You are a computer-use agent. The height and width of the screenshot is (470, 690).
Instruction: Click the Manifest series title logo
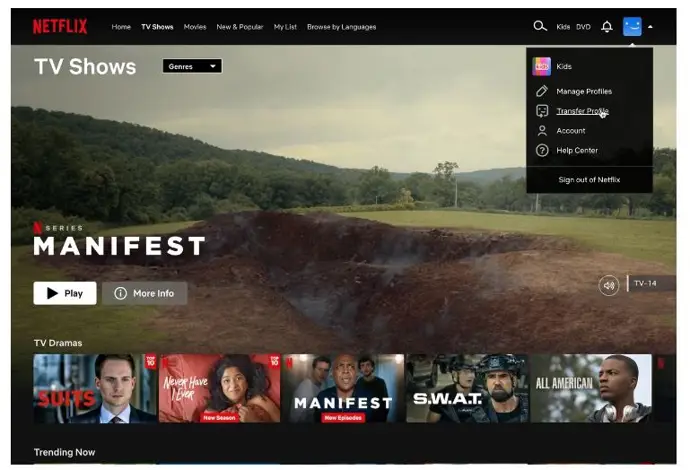(x=119, y=246)
